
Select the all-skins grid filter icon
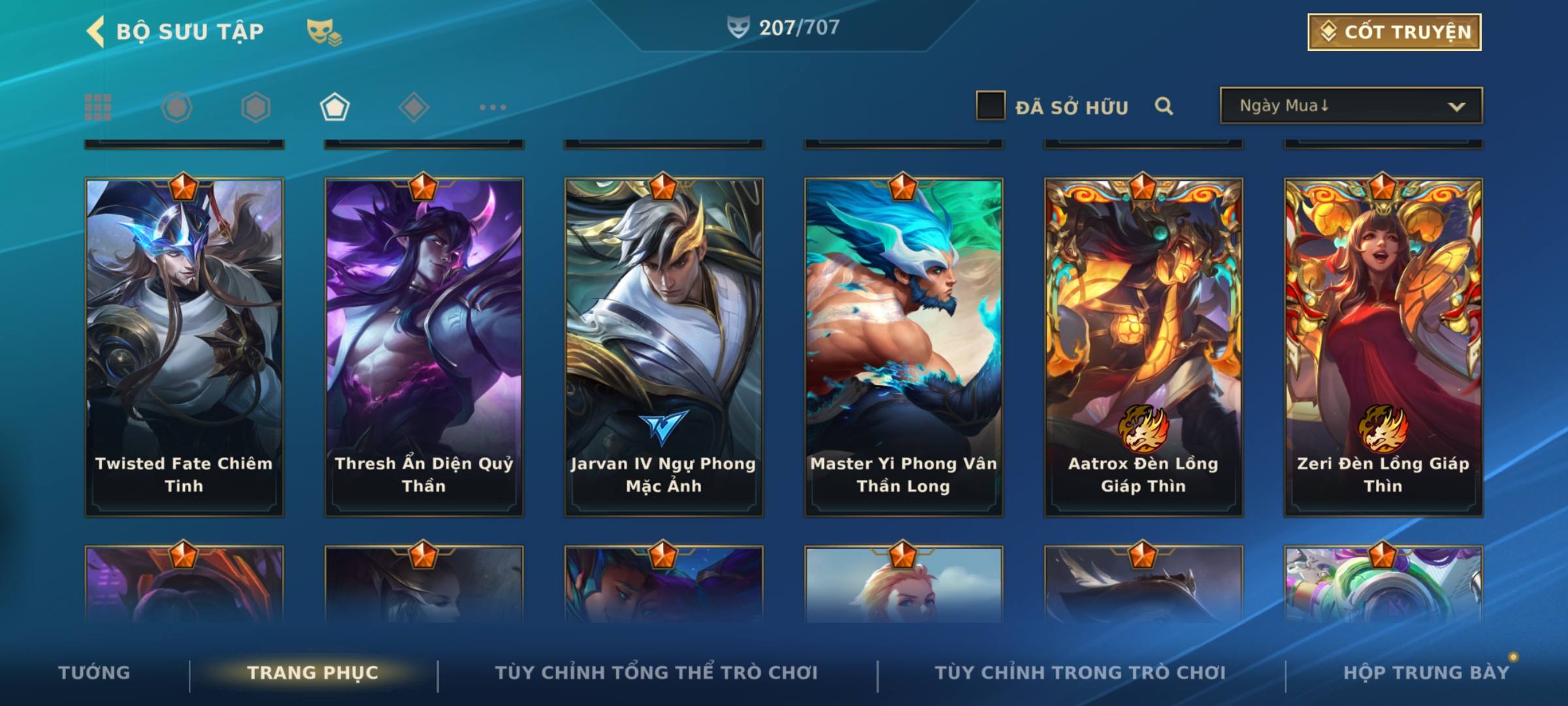pos(98,107)
